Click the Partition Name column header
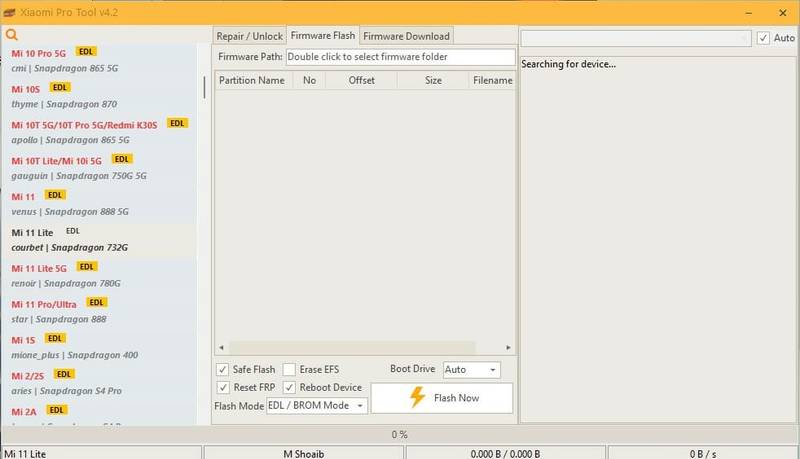Viewport: 800px width, 459px height. 254,81
